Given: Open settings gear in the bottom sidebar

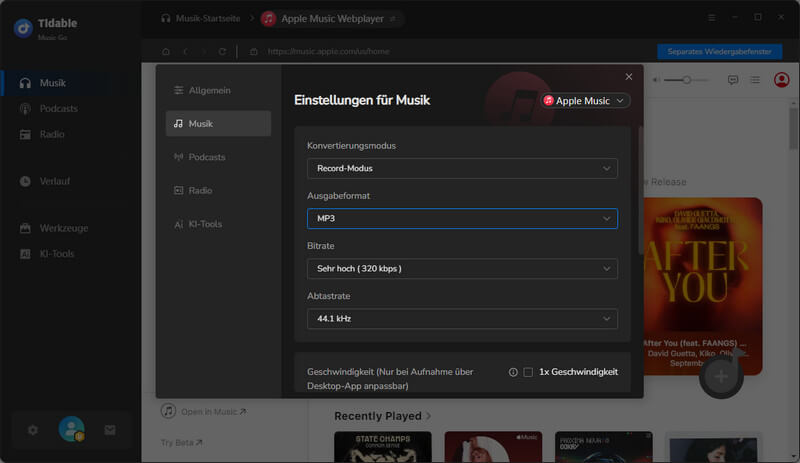Looking at the screenshot, I should coord(33,430).
